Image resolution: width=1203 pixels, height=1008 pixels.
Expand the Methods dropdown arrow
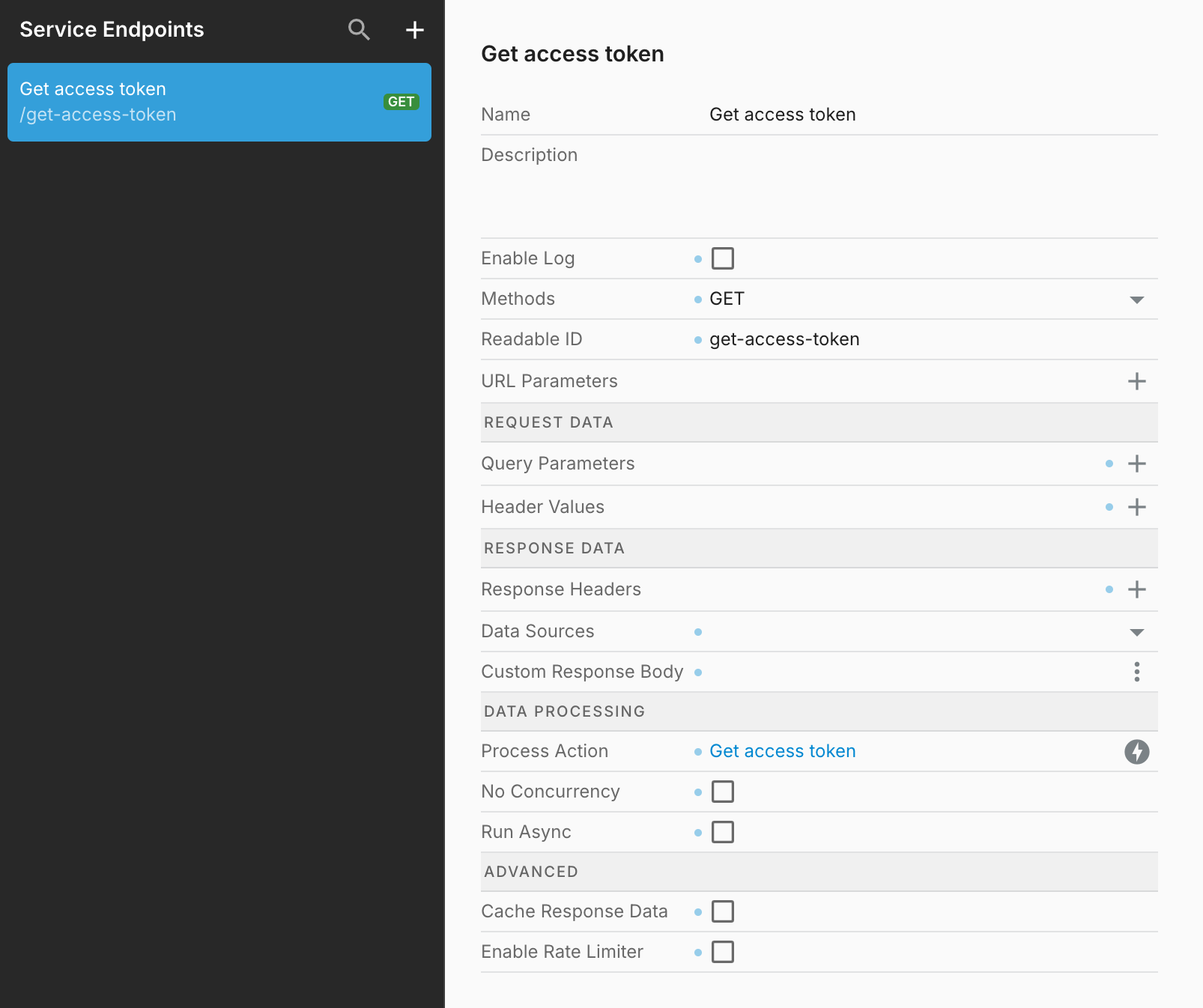[1136, 300]
